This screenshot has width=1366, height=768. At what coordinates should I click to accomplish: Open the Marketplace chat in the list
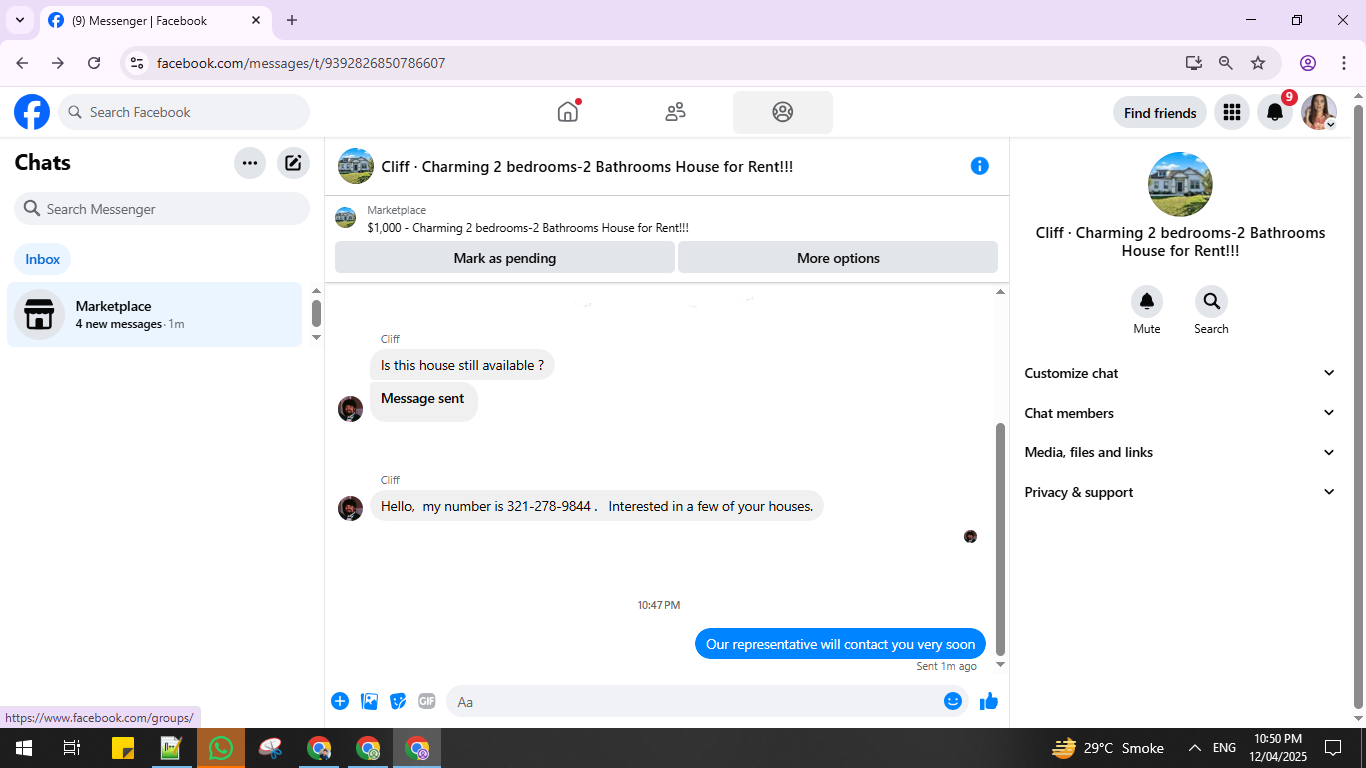pyautogui.click(x=155, y=315)
